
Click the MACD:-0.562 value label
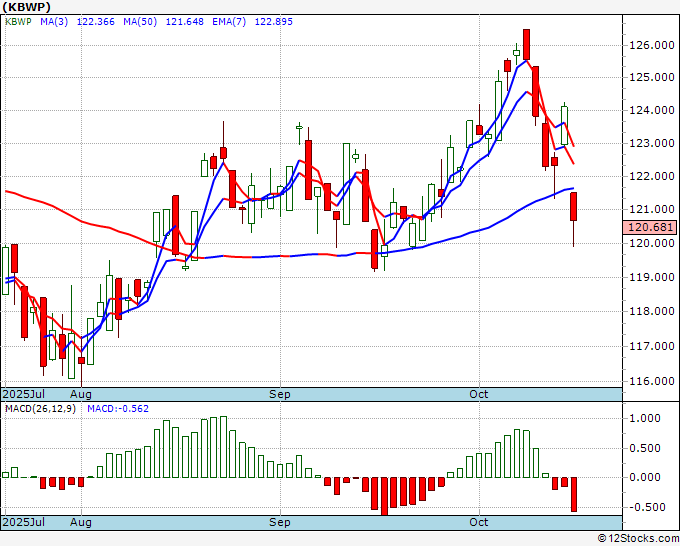118,409
